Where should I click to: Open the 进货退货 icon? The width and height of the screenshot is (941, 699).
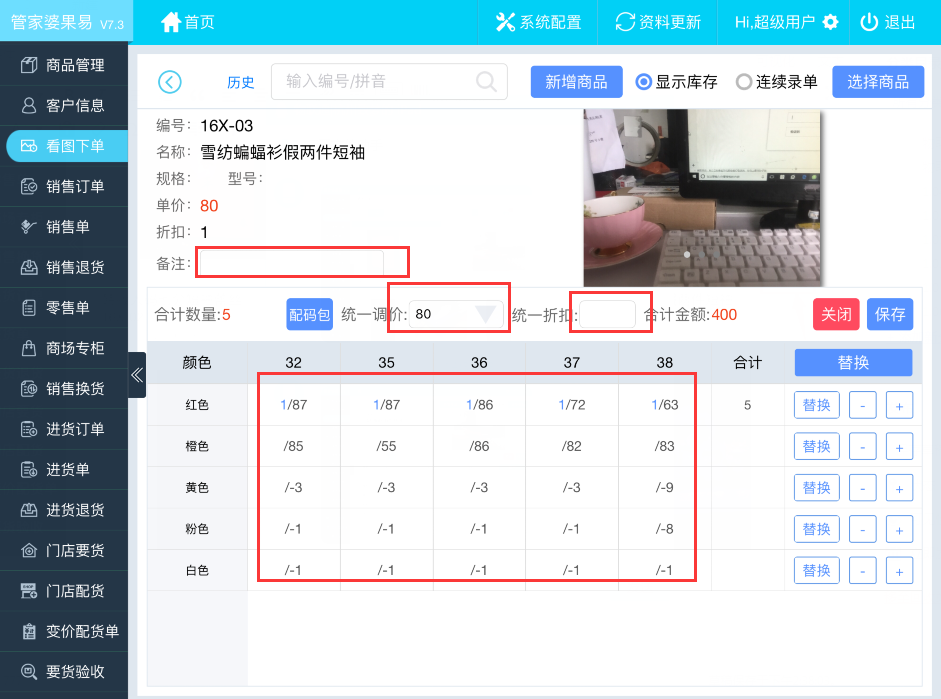29,510
